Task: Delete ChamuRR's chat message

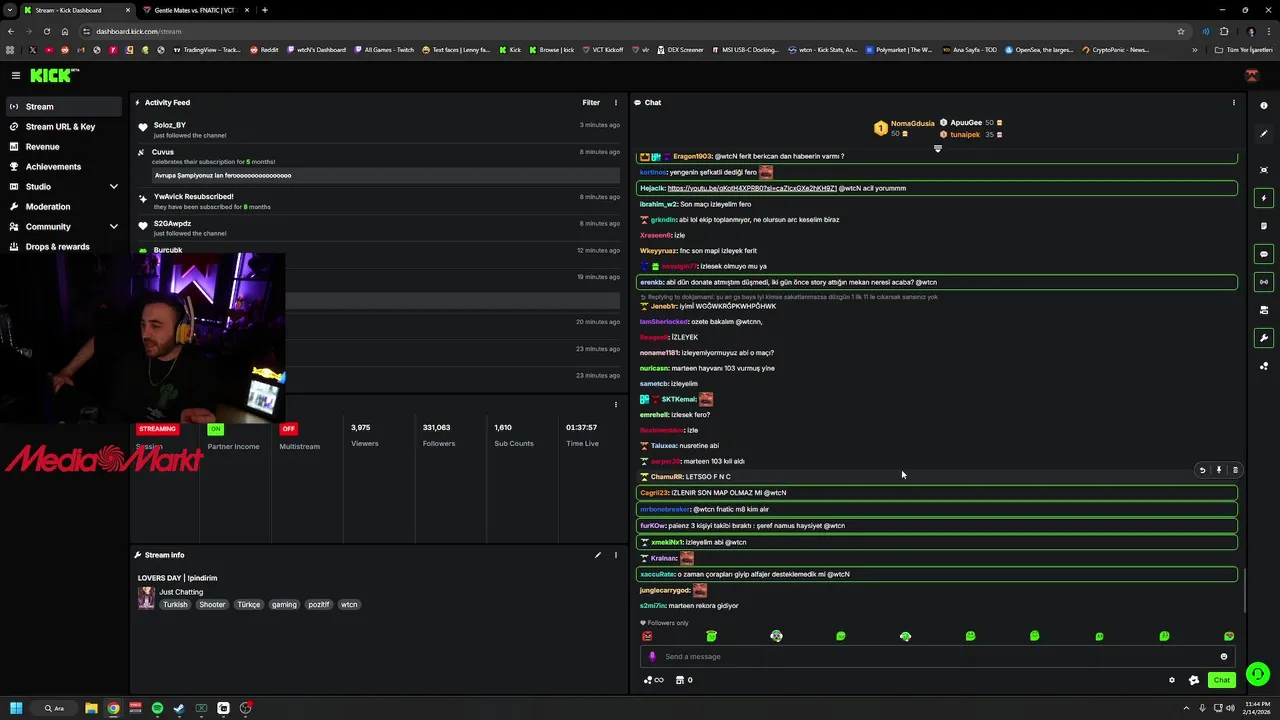Action: click(1235, 470)
